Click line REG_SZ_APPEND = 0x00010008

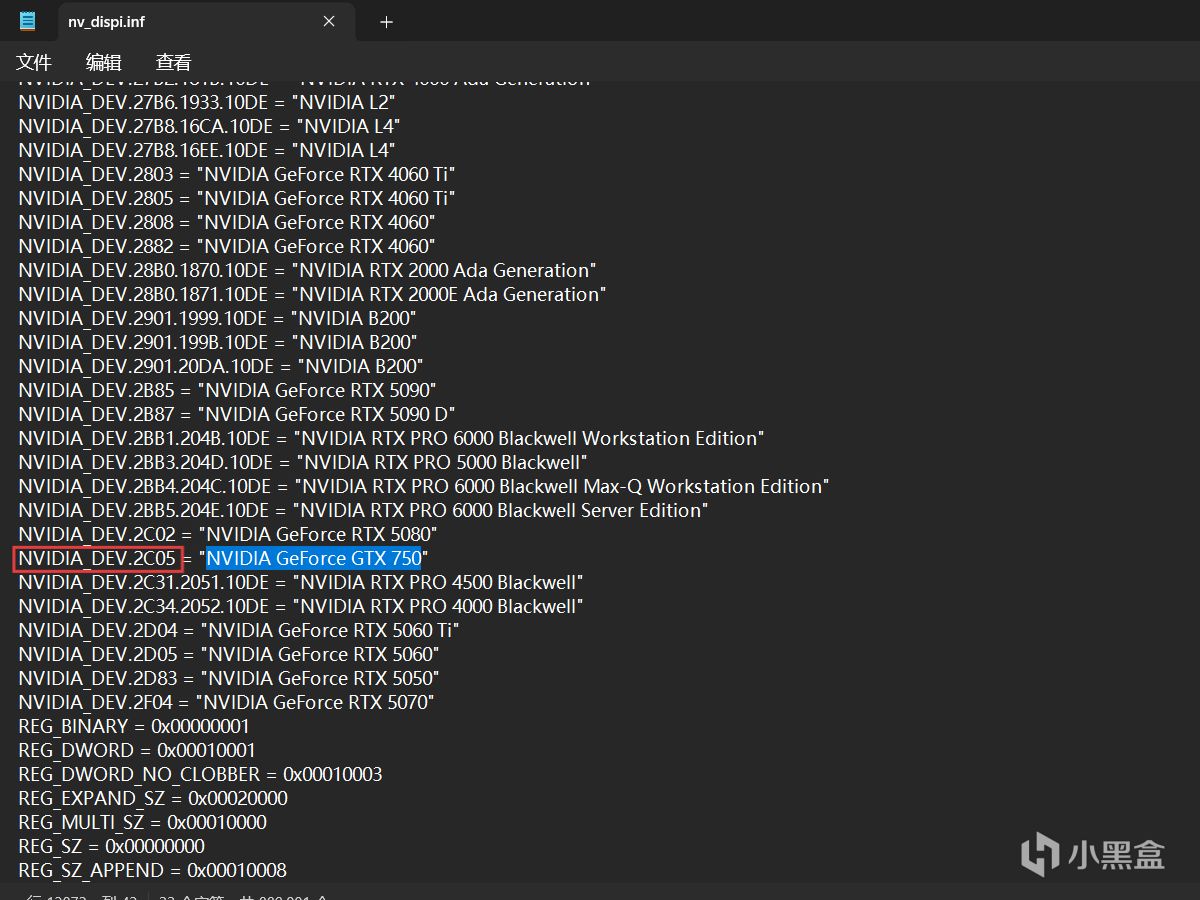tap(152, 870)
